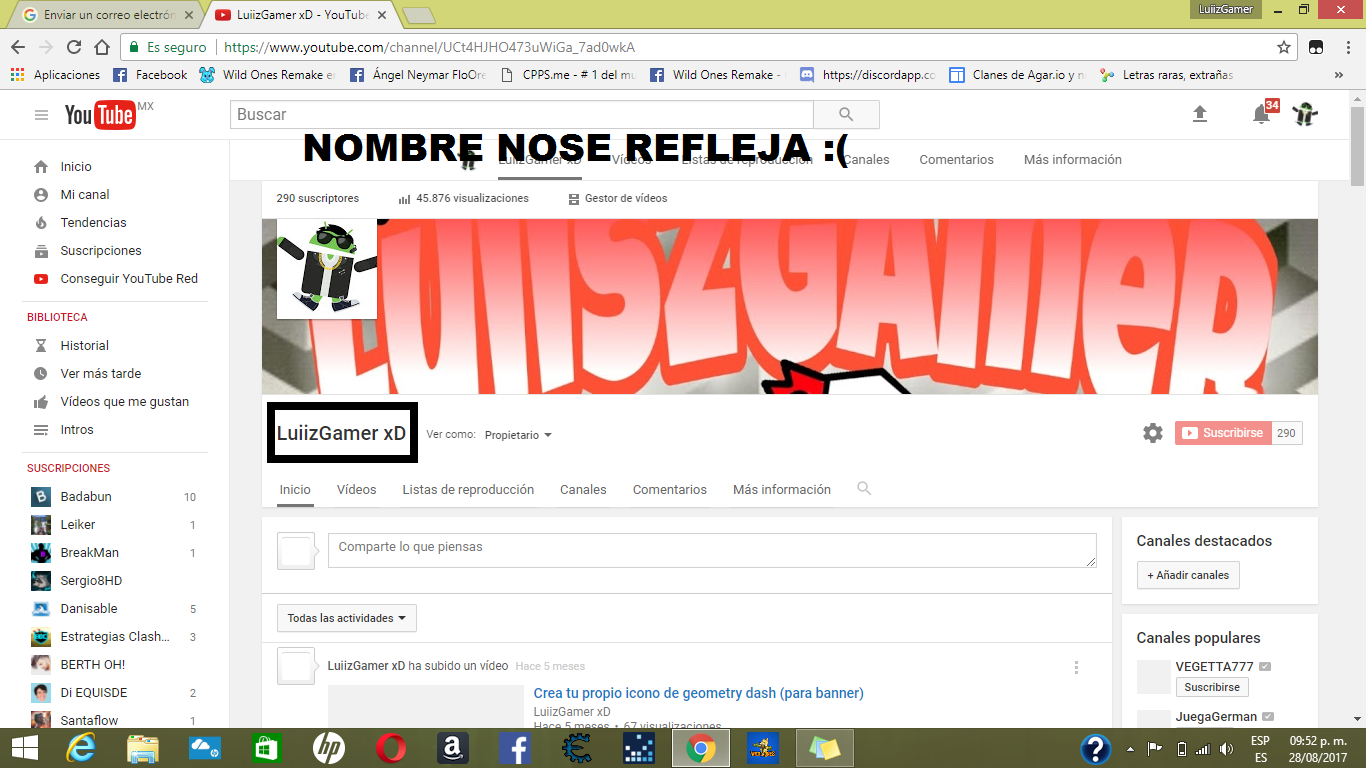Open the account avatar menu
The height and width of the screenshot is (768, 1366).
pyautogui.click(x=1304, y=114)
